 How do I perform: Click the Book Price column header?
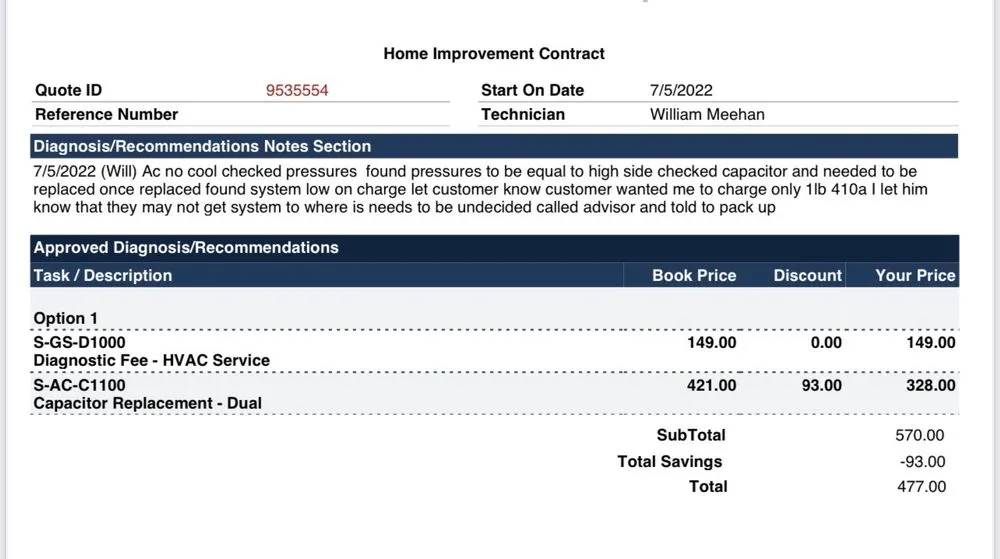coord(694,275)
